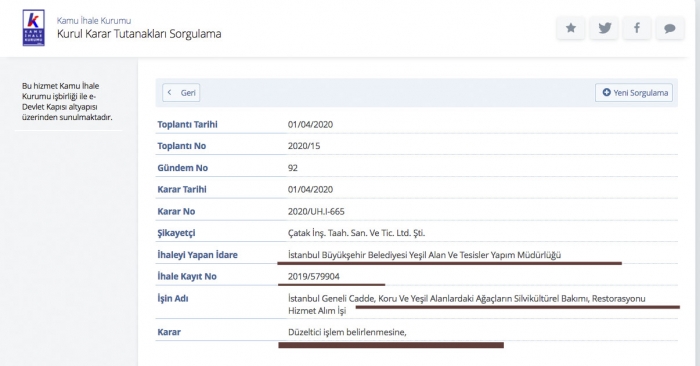The width and height of the screenshot is (700, 366).
Task: Select meeting number value 2020/15
Action: (x=304, y=146)
